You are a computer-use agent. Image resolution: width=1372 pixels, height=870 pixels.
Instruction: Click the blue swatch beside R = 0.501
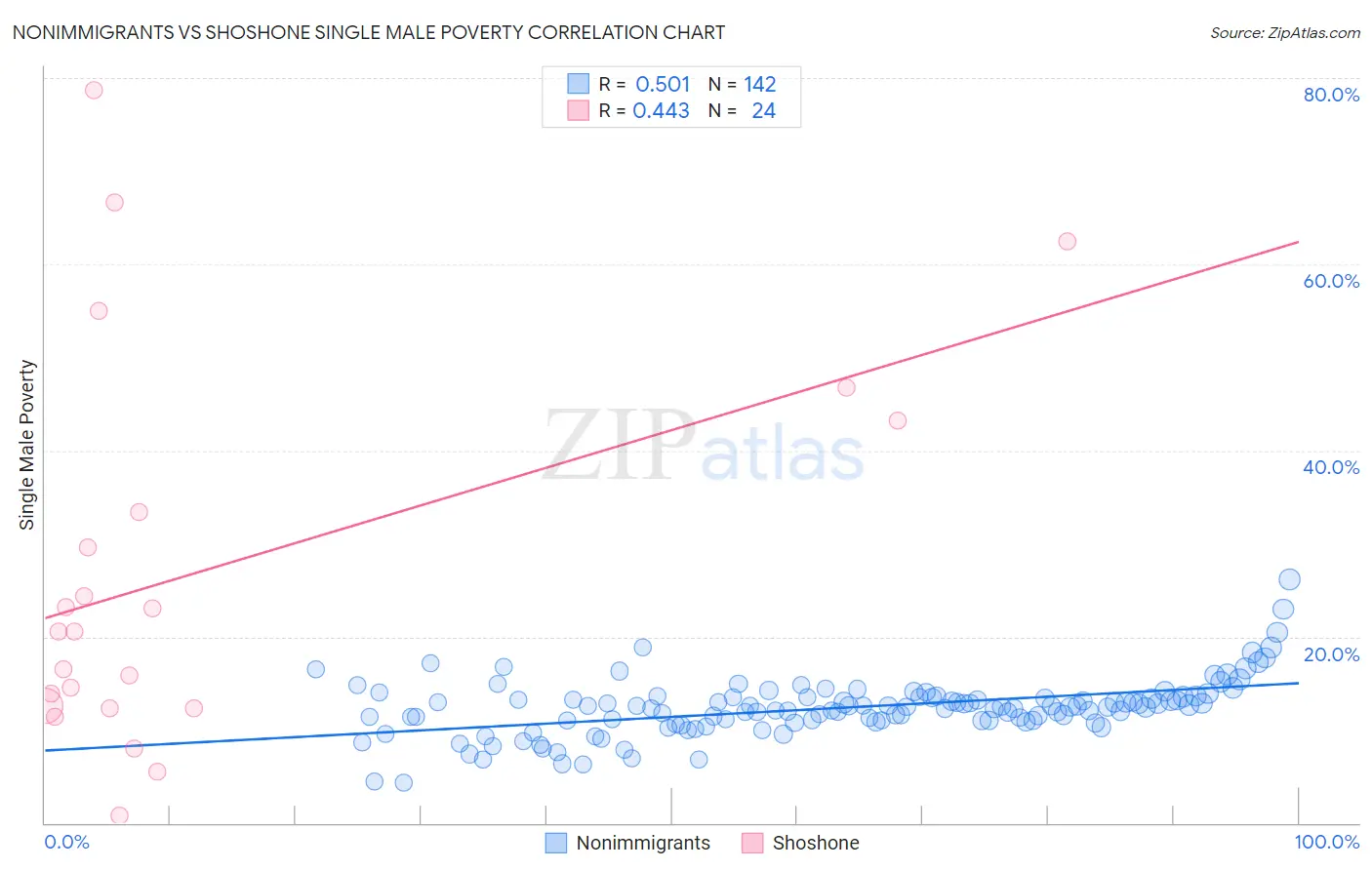click(x=579, y=84)
